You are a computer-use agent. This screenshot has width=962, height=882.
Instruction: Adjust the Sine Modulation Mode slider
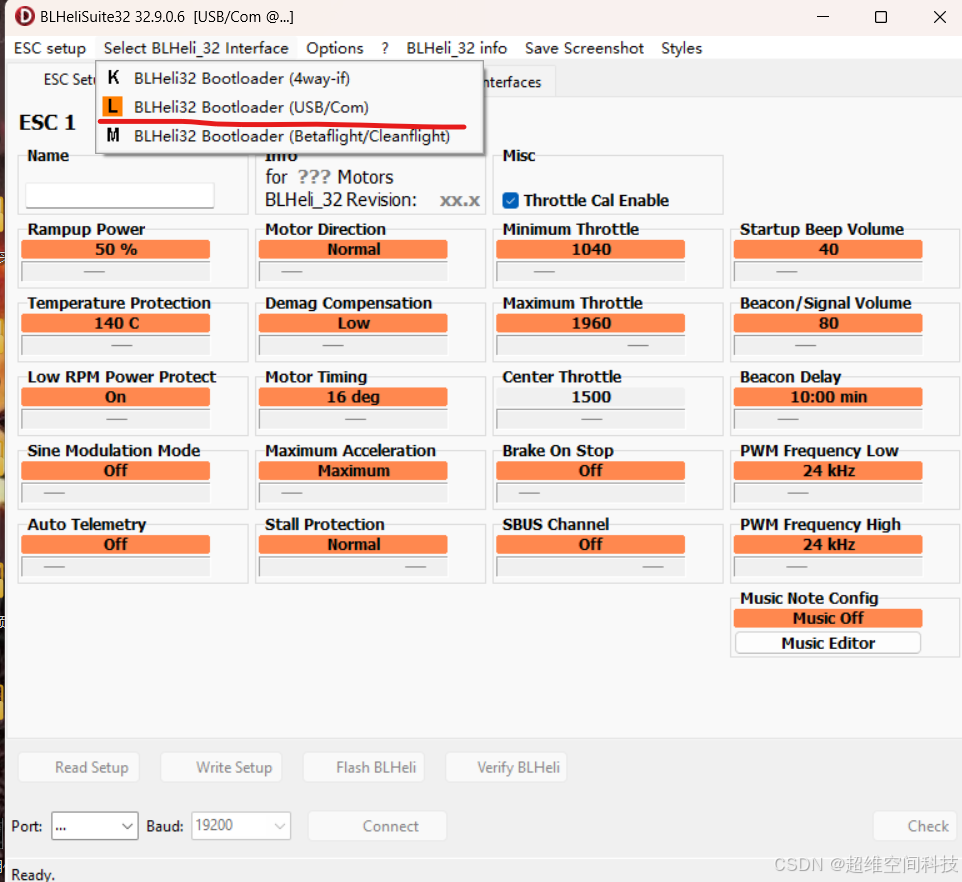pos(115,493)
